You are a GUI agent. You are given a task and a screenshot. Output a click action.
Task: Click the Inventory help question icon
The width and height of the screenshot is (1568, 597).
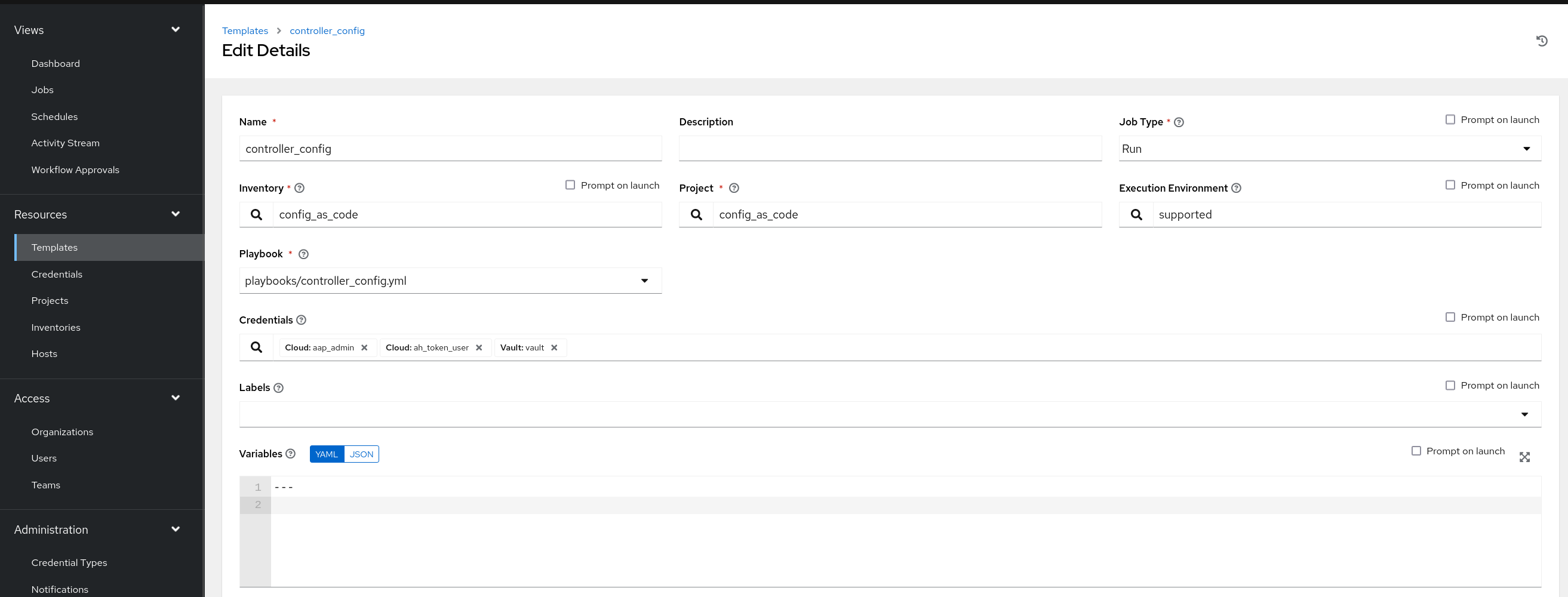coord(300,189)
